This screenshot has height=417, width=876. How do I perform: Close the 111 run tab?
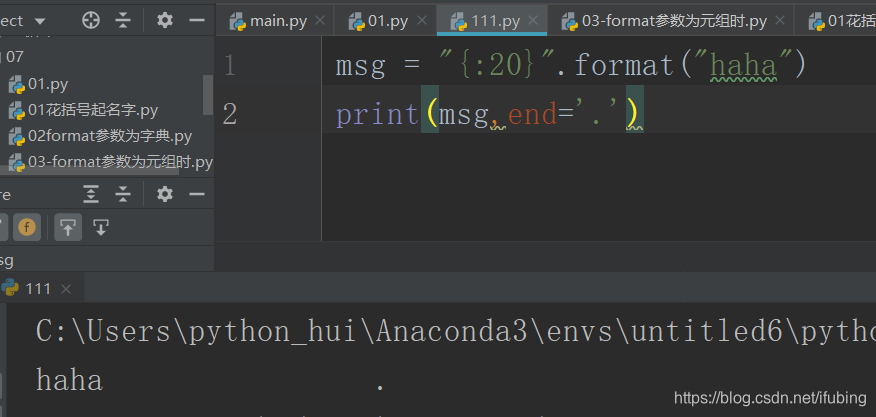(66, 289)
